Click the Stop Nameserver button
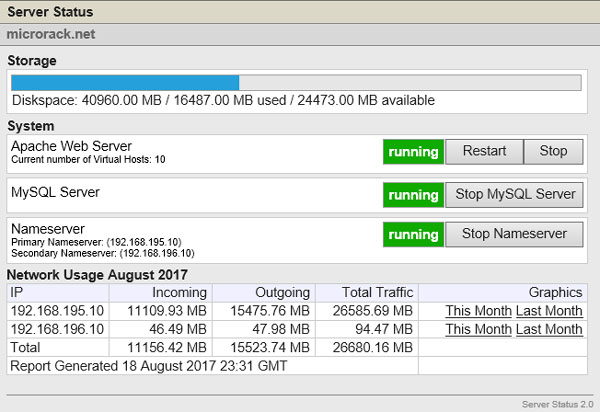 tap(515, 234)
